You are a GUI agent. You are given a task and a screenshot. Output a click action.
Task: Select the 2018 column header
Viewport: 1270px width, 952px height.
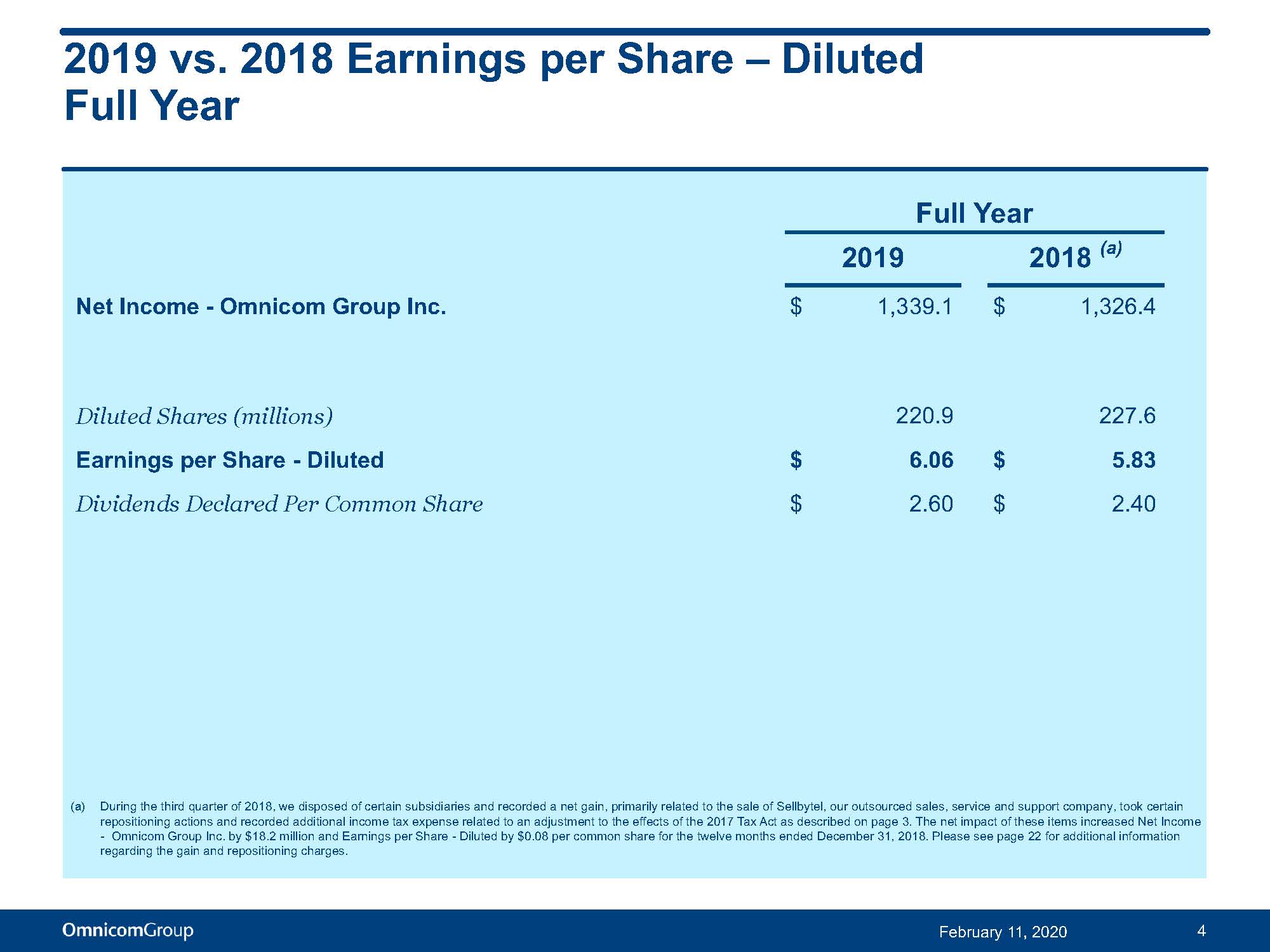1060,258
